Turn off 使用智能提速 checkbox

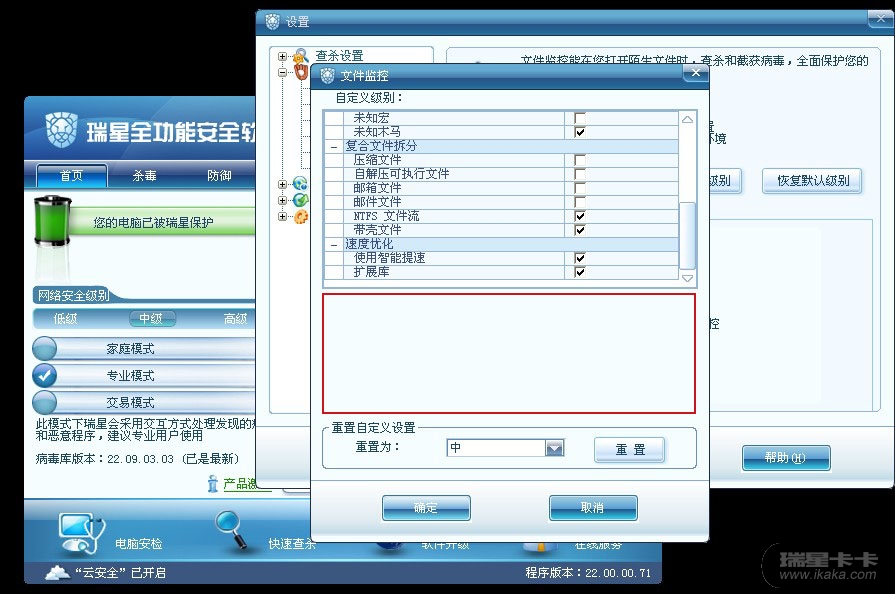(580, 258)
